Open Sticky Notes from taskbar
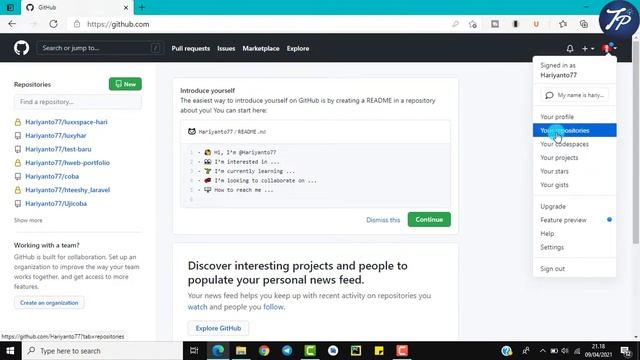 pos(379,351)
